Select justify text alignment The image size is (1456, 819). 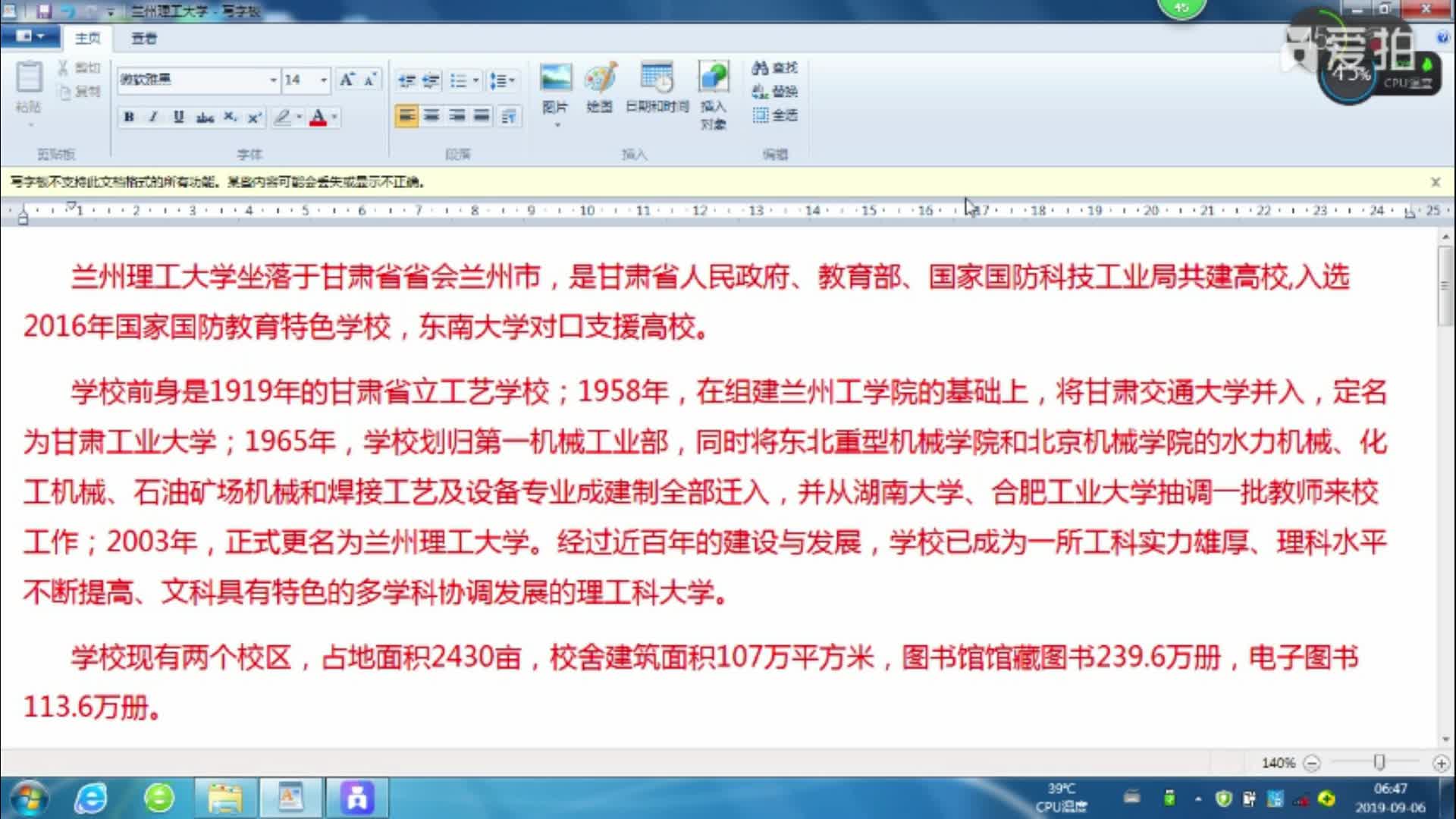point(482,116)
